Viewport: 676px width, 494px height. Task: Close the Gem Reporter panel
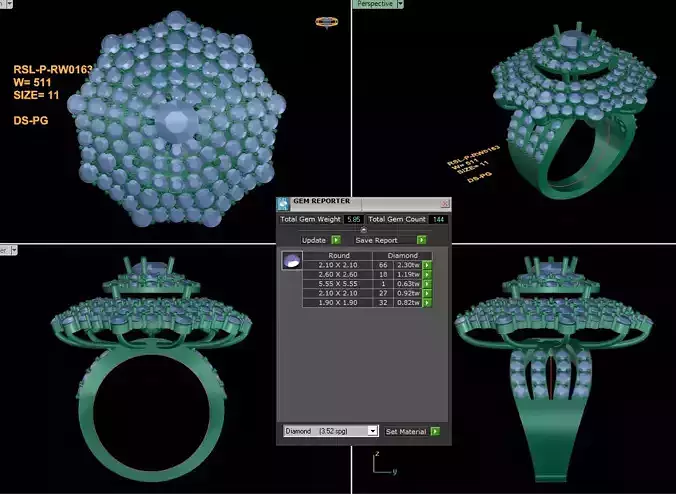coord(445,203)
